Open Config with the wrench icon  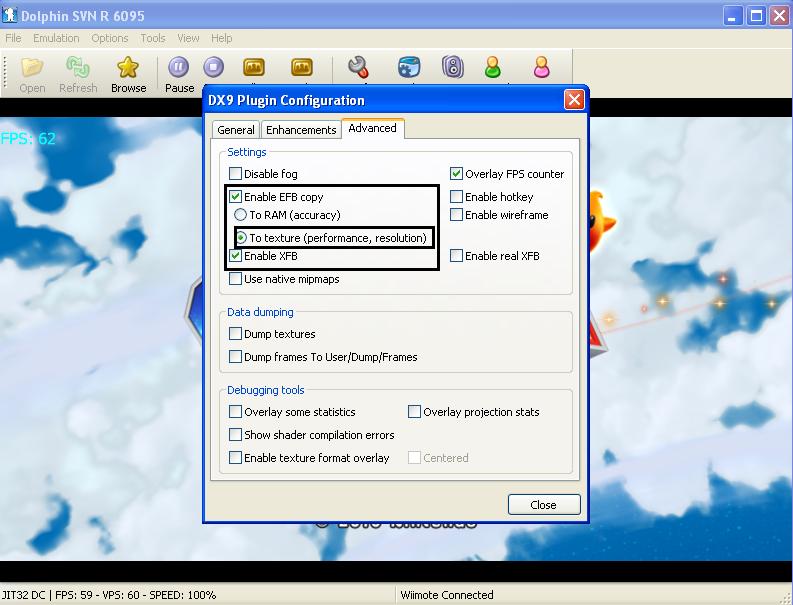(358, 67)
